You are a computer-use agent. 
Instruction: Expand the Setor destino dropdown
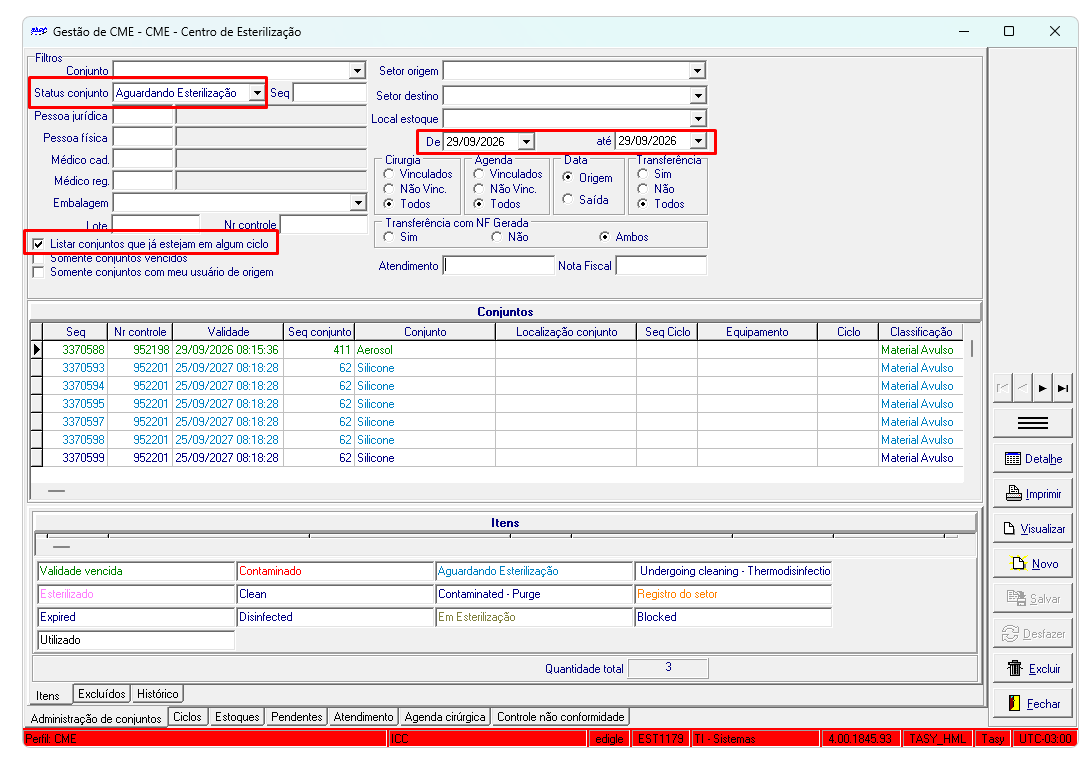697,96
